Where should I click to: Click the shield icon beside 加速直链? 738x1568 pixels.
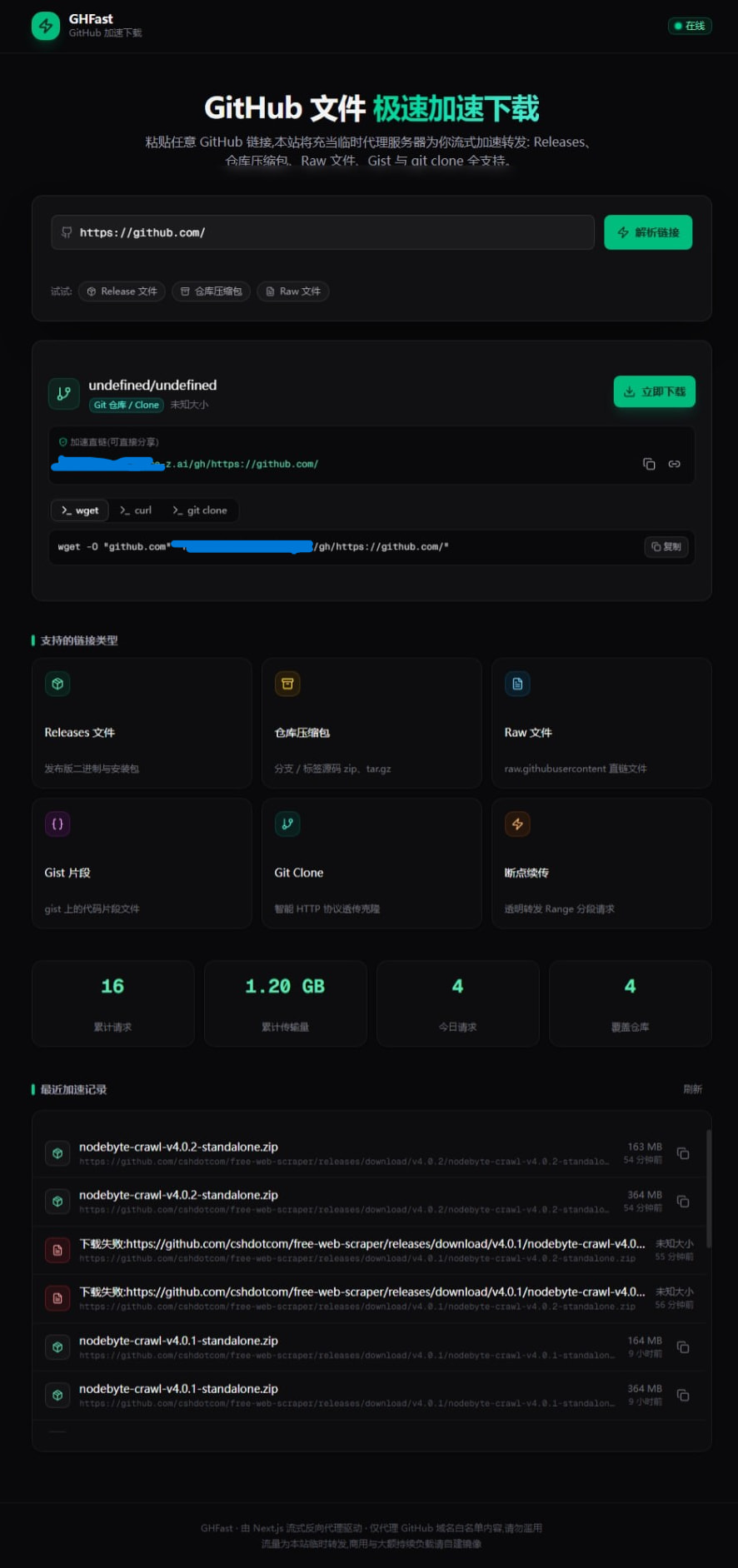(x=62, y=442)
